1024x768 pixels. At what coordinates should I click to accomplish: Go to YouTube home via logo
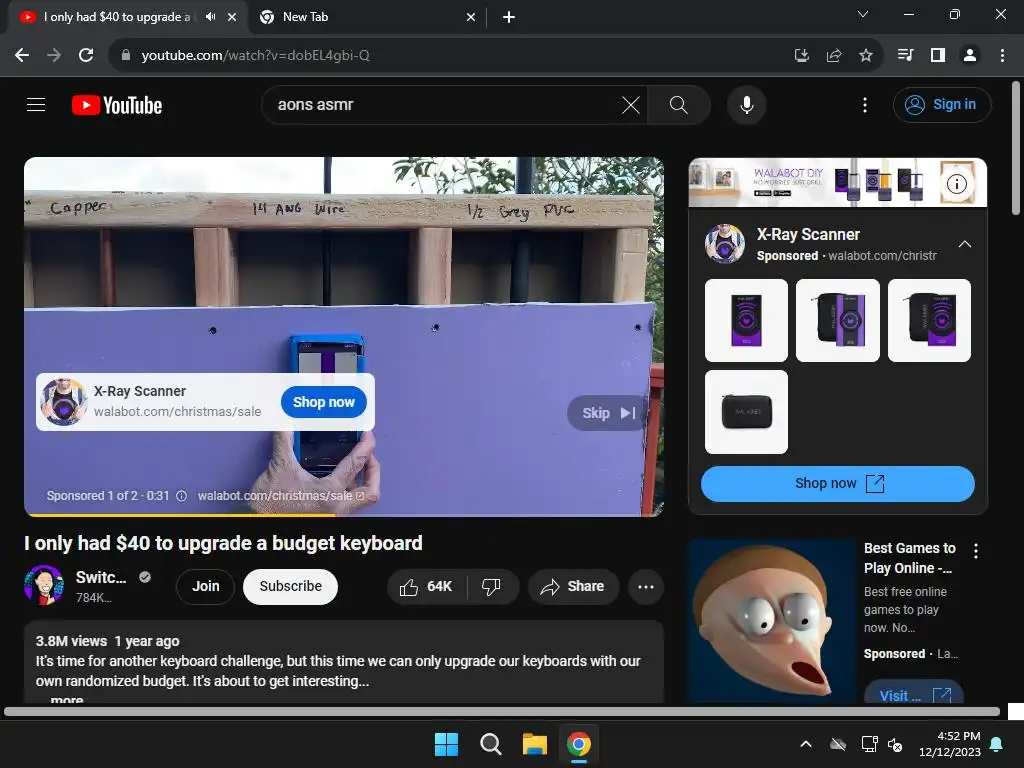coord(117,105)
